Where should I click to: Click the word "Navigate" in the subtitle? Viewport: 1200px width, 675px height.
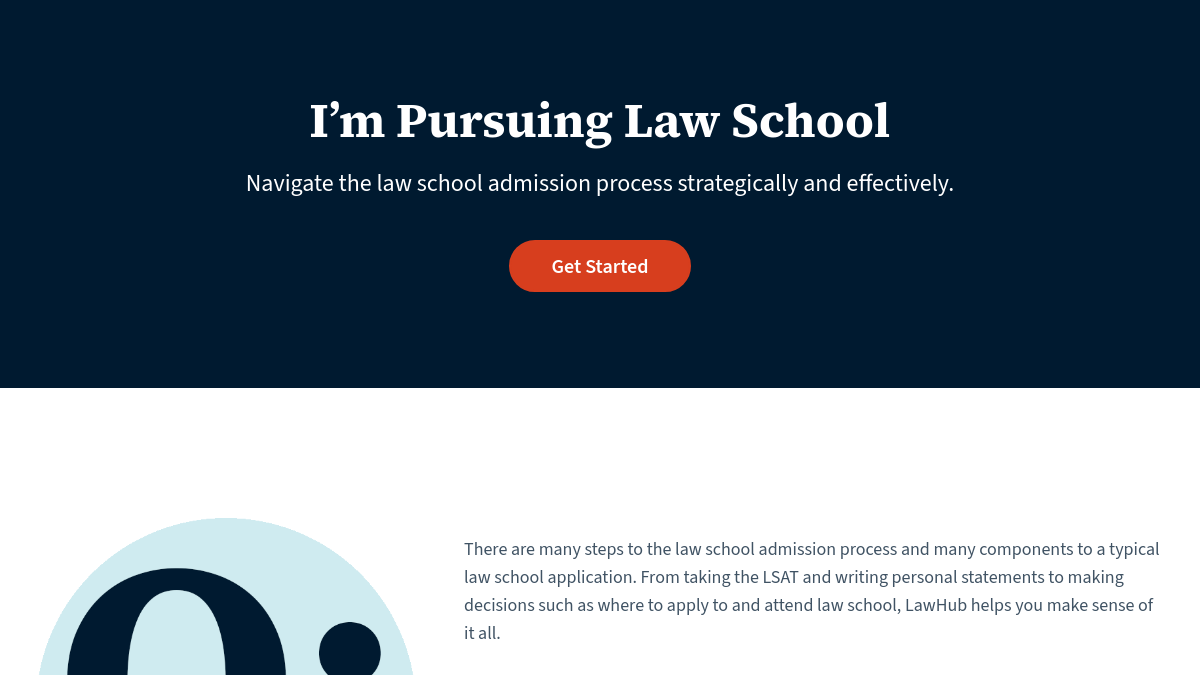pos(289,184)
